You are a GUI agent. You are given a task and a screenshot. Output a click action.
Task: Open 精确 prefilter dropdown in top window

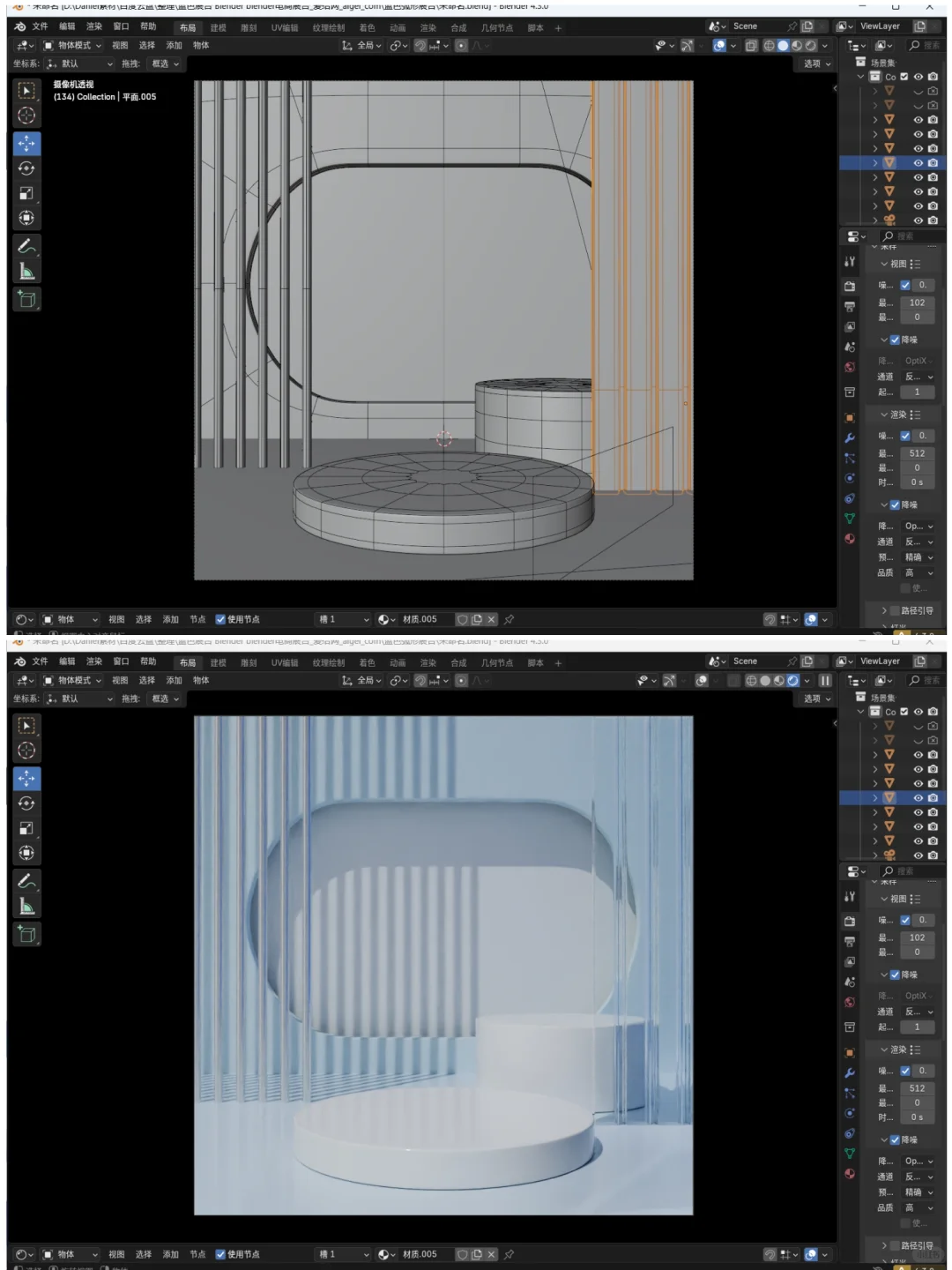coord(919,557)
